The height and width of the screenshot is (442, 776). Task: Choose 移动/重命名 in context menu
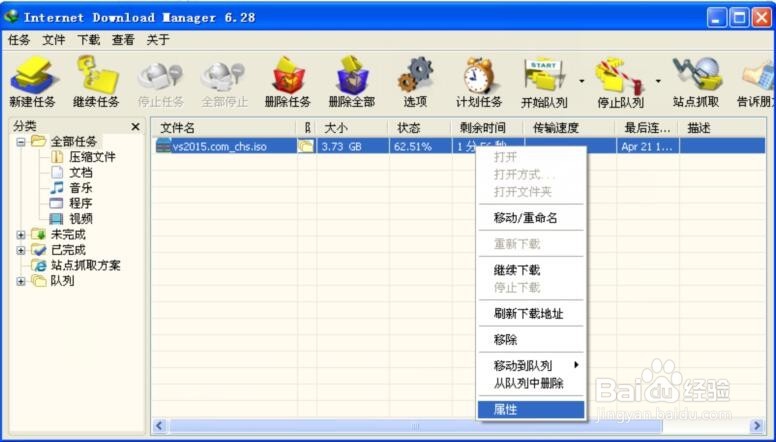pos(531,218)
